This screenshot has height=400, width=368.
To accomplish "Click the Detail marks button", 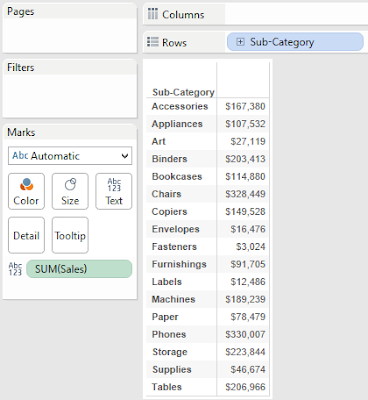I will click(26, 235).
